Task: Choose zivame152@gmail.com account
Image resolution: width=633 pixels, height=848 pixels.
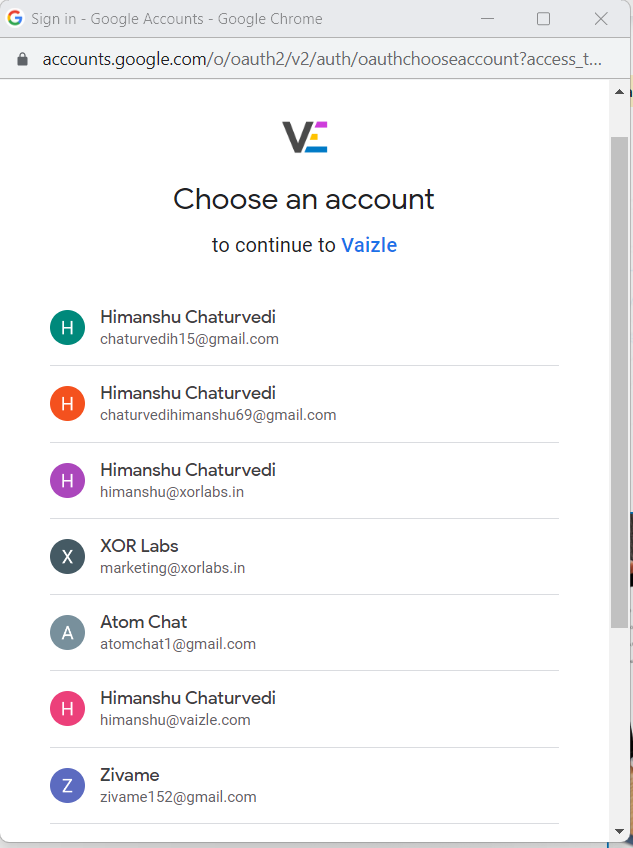Action: (304, 786)
